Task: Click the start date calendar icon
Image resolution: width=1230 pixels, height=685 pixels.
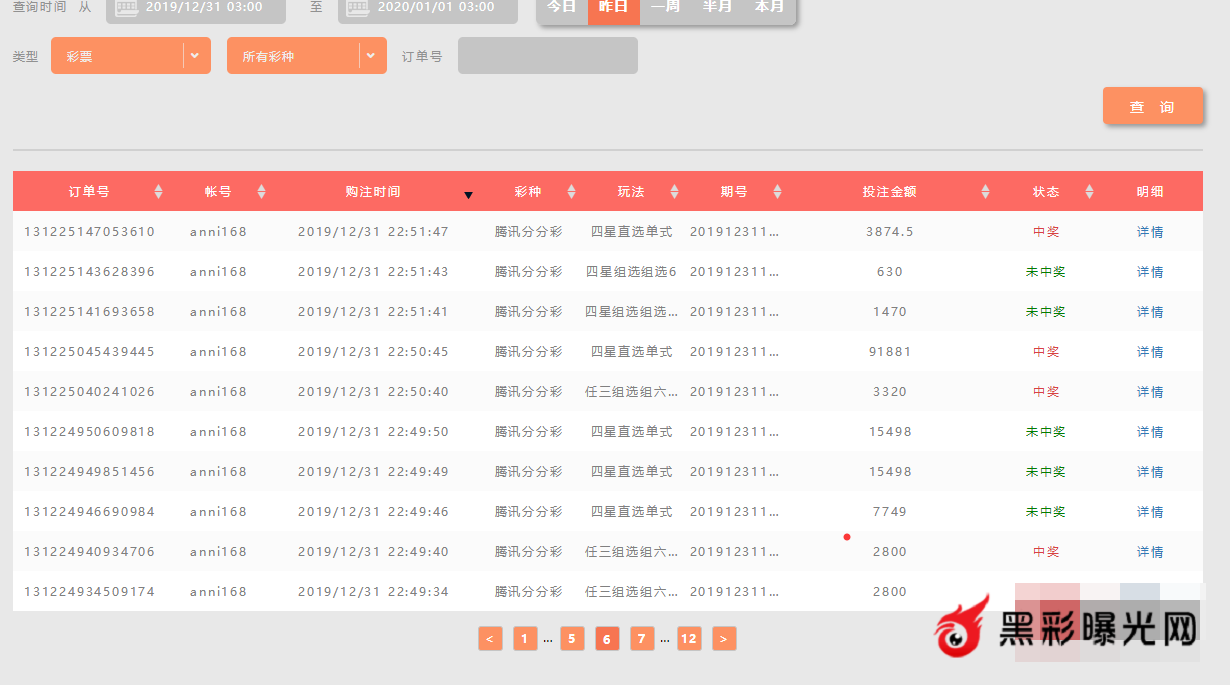Action: pos(127,8)
